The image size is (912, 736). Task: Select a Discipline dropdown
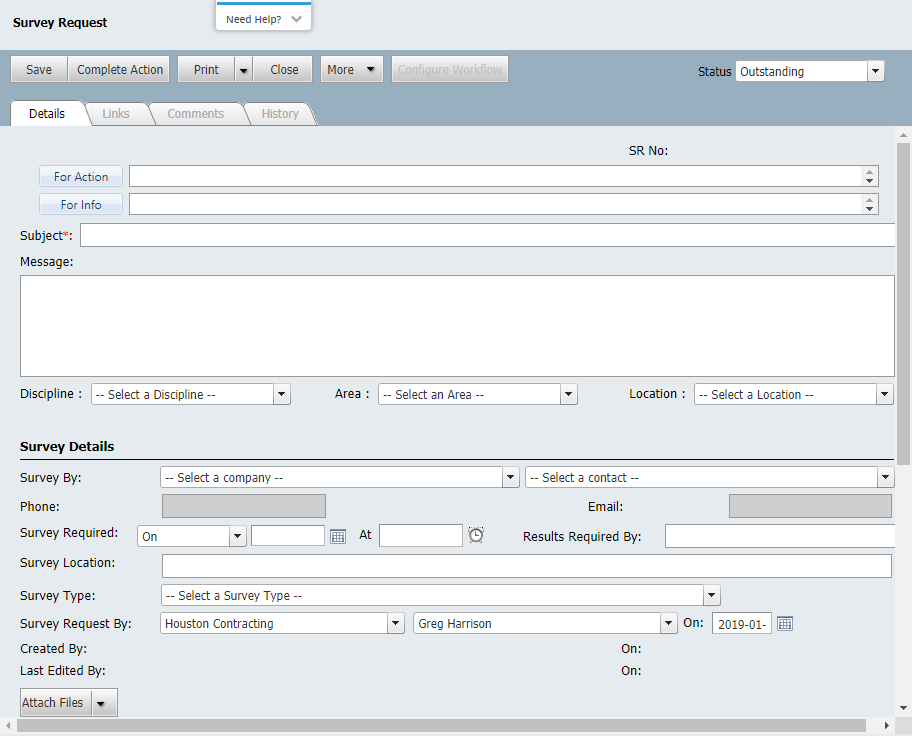tap(191, 394)
